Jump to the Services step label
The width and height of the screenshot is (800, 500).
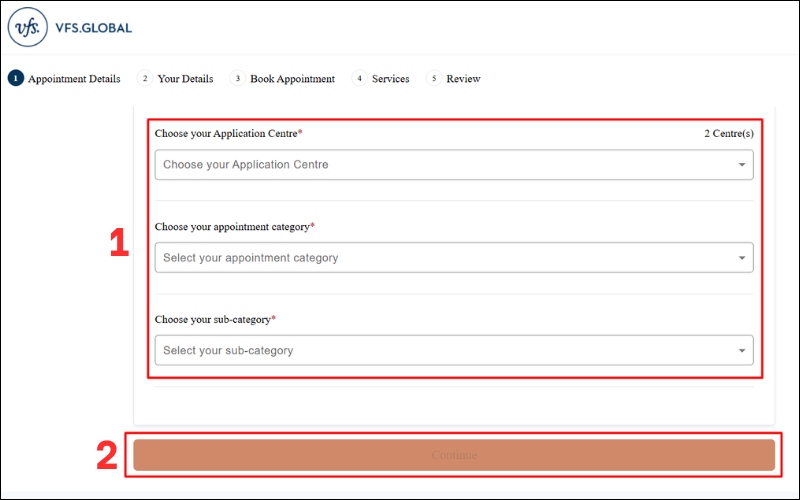[390, 79]
